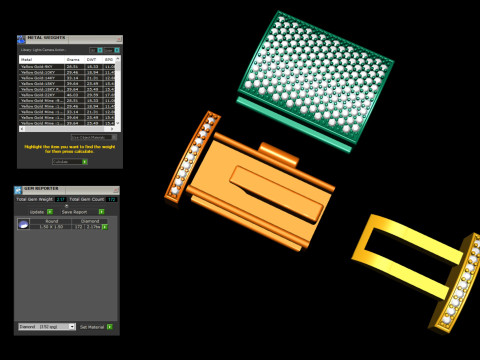The height and width of the screenshot is (360, 480).
Task: Click the Gem Reporter panel icon
Action: (18, 190)
